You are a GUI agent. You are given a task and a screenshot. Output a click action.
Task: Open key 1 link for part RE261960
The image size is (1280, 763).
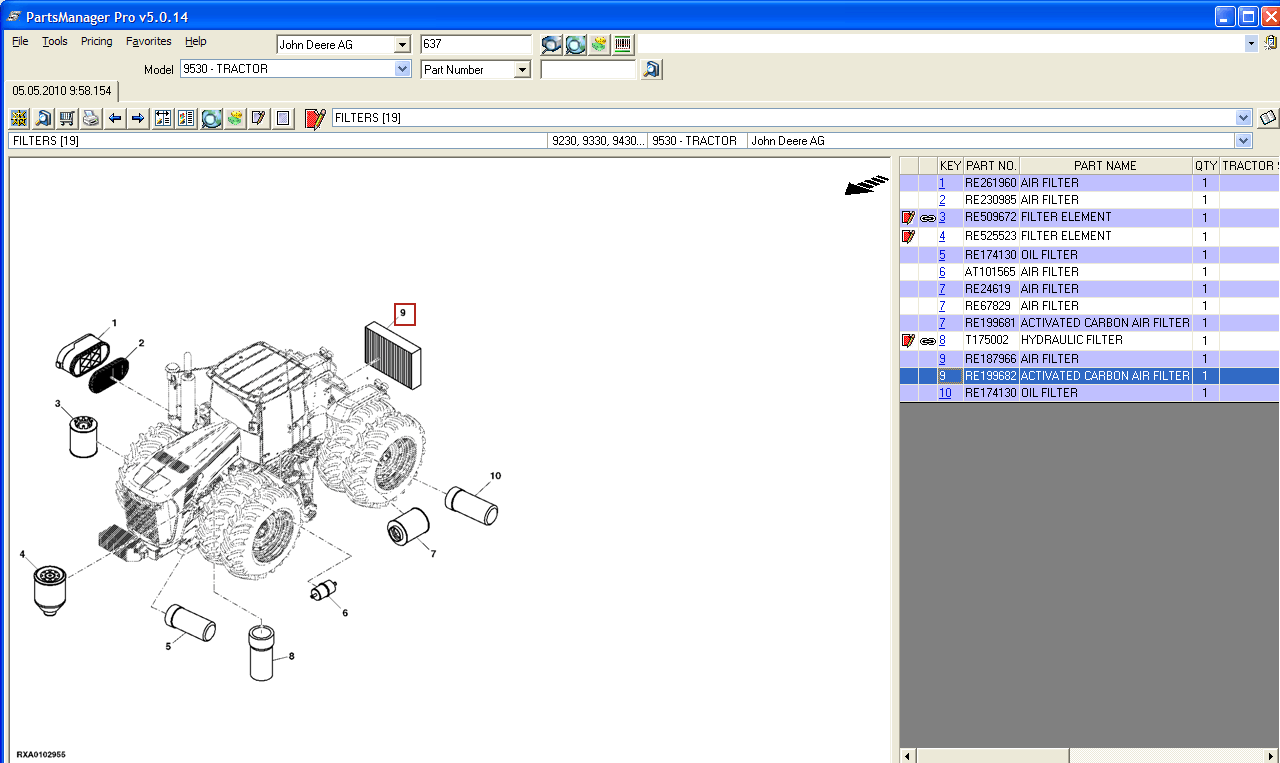pyautogui.click(x=942, y=183)
